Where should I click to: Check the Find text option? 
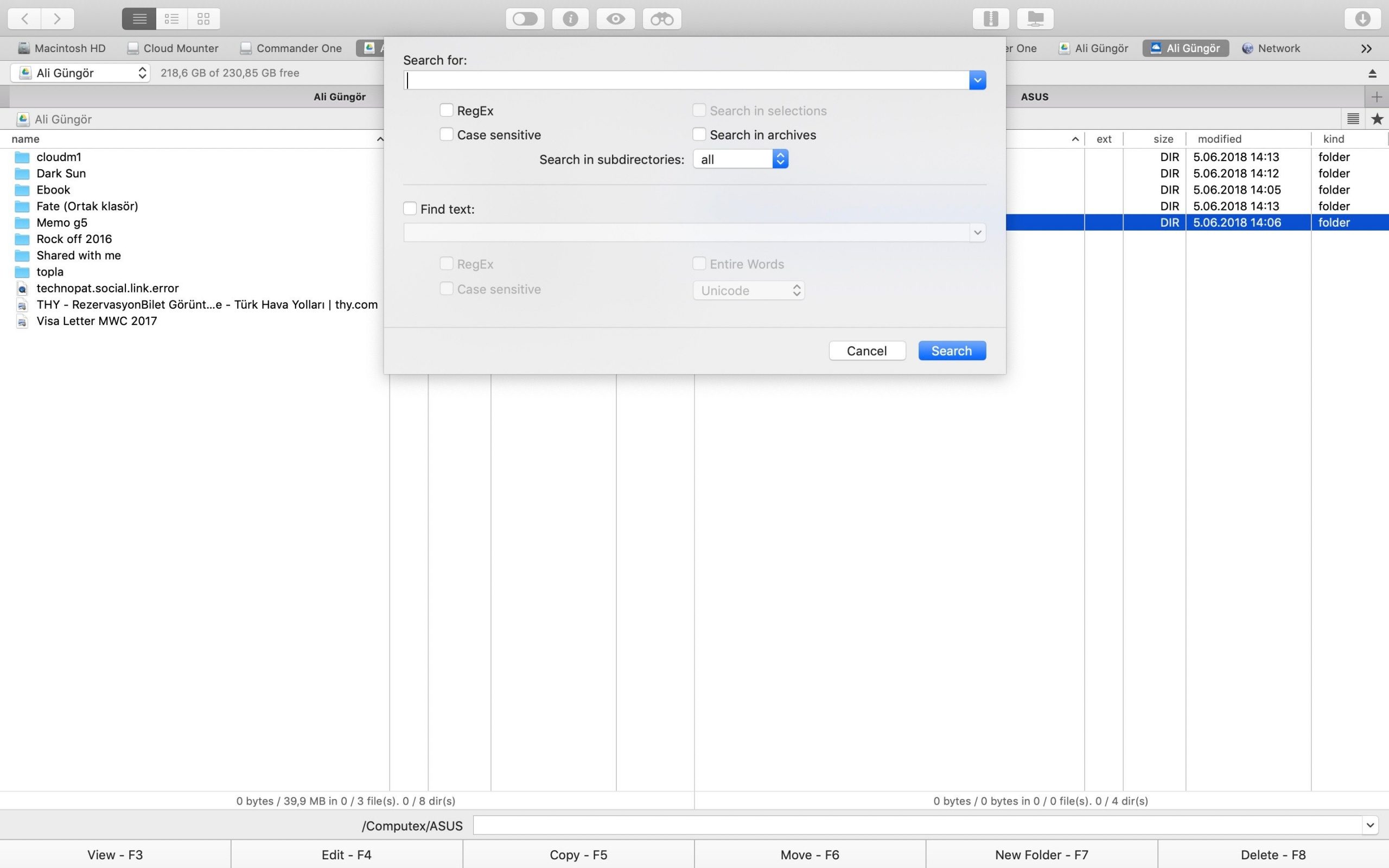pyautogui.click(x=410, y=208)
